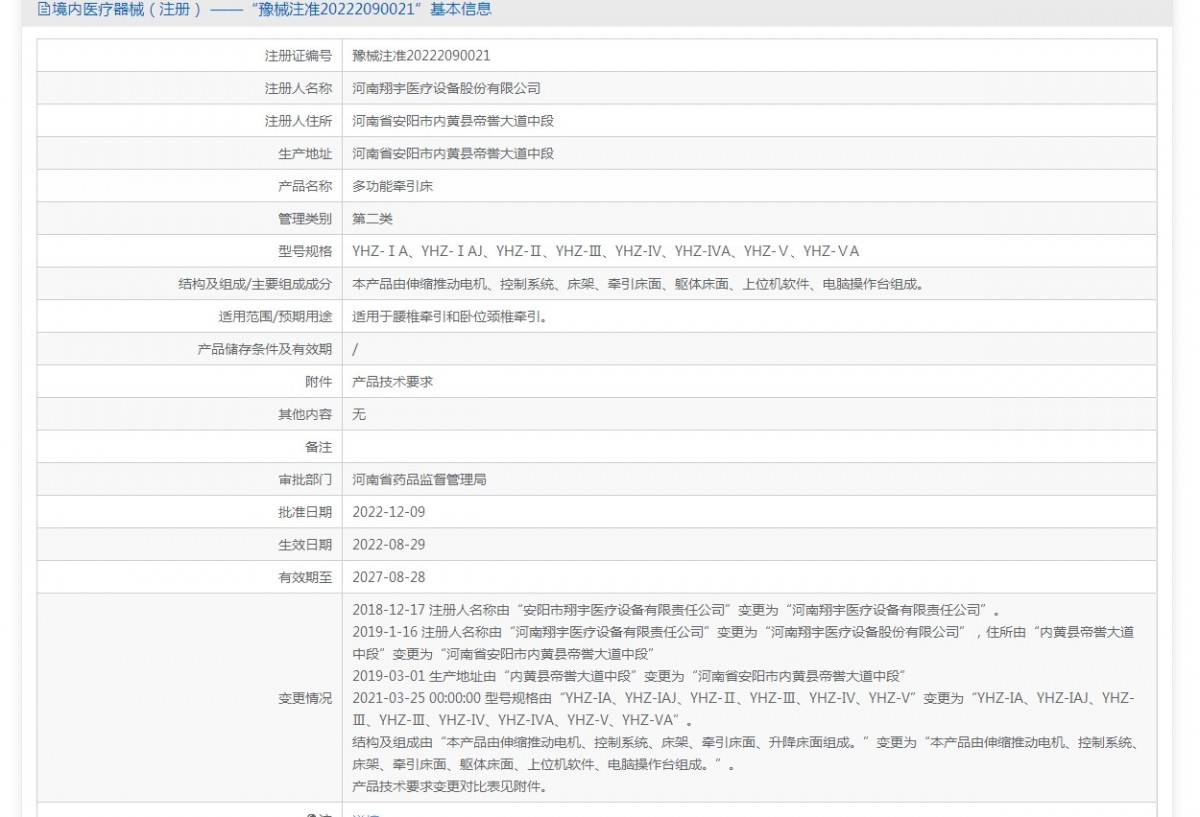This screenshot has height=817, width=1200.
Task: Select the model list starting with YHZ-ⅠA in the 型号规格 row
Action: coord(605,251)
